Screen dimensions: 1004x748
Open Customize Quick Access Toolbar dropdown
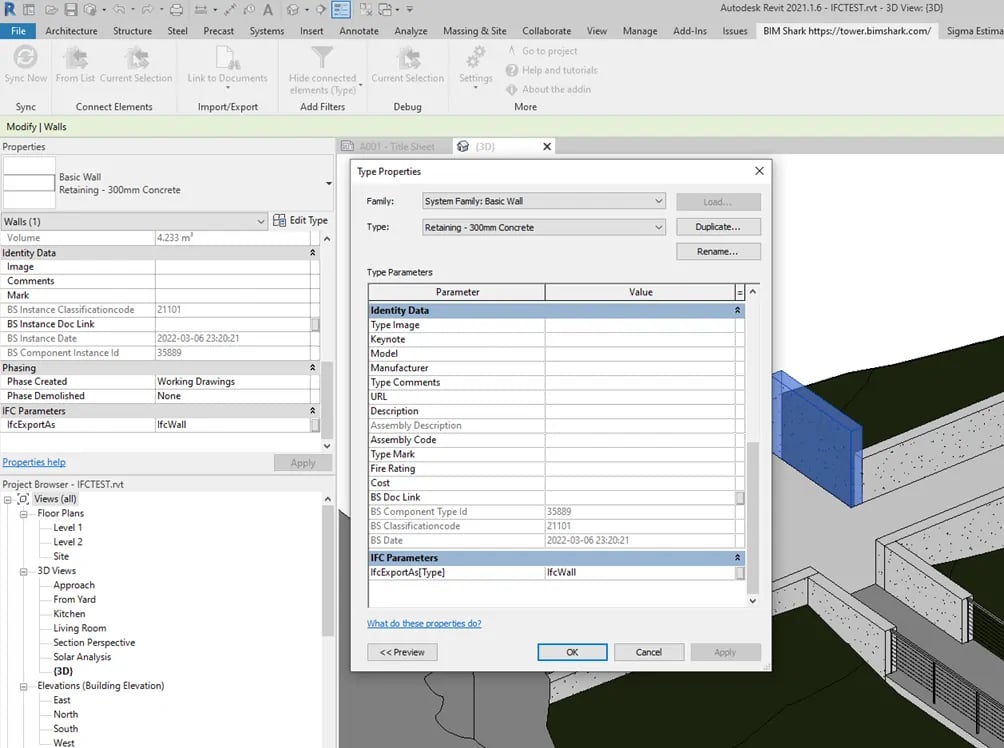[409, 10]
